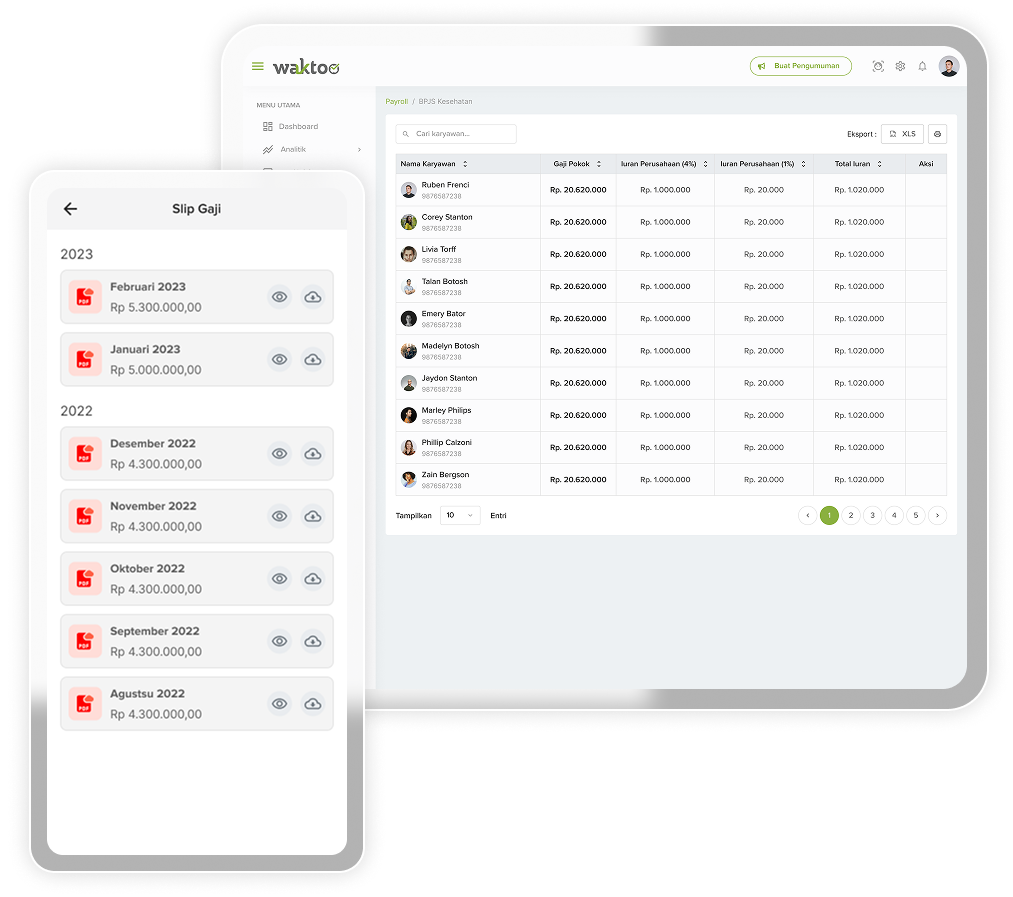The width and height of the screenshot is (1013, 897).
Task: Export the table via XLS button
Action: pyautogui.click(x=902, y=134)
